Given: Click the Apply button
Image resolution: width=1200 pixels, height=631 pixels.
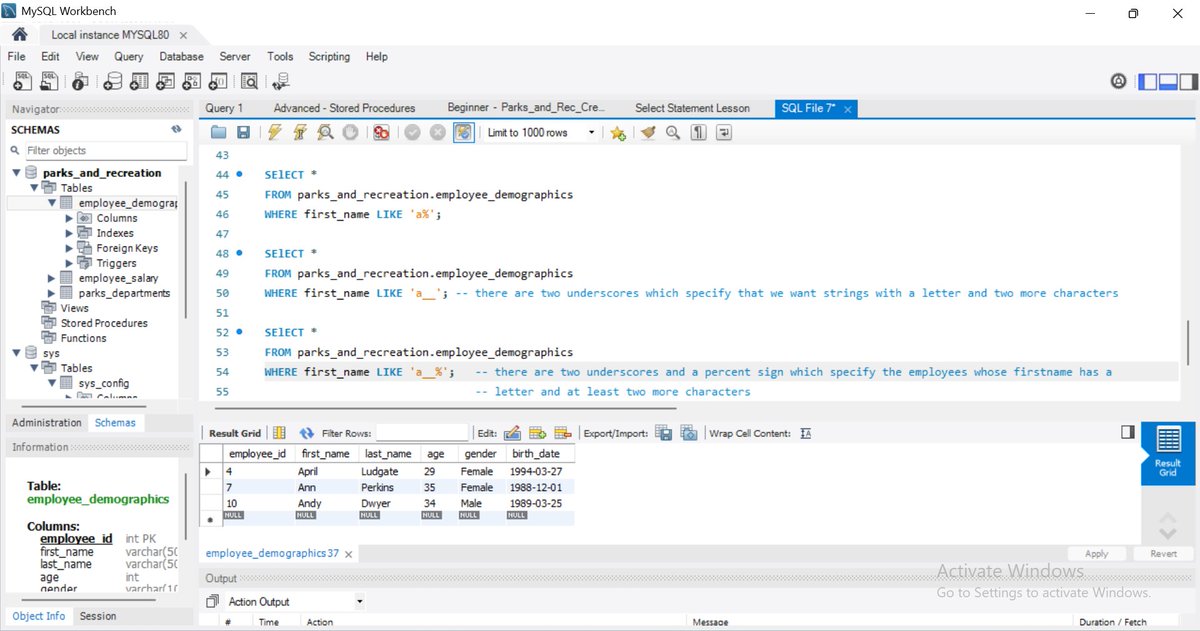Looking at the screenshot, I should pyautogui.click(x=1097, y=553).
